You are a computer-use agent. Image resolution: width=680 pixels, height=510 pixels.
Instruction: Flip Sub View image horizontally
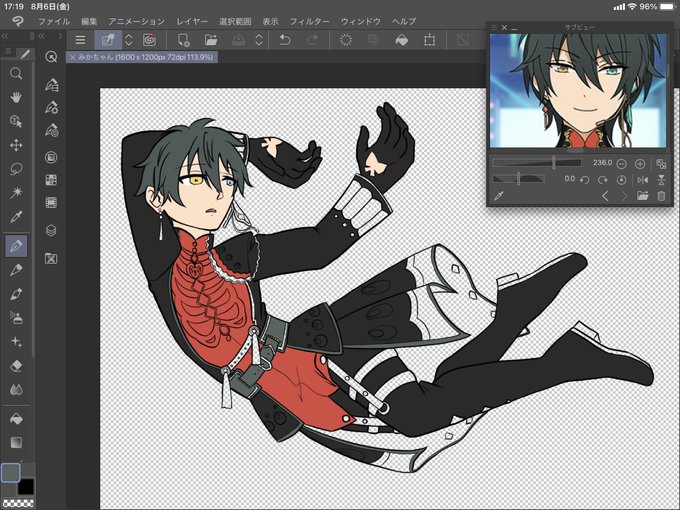643,180
